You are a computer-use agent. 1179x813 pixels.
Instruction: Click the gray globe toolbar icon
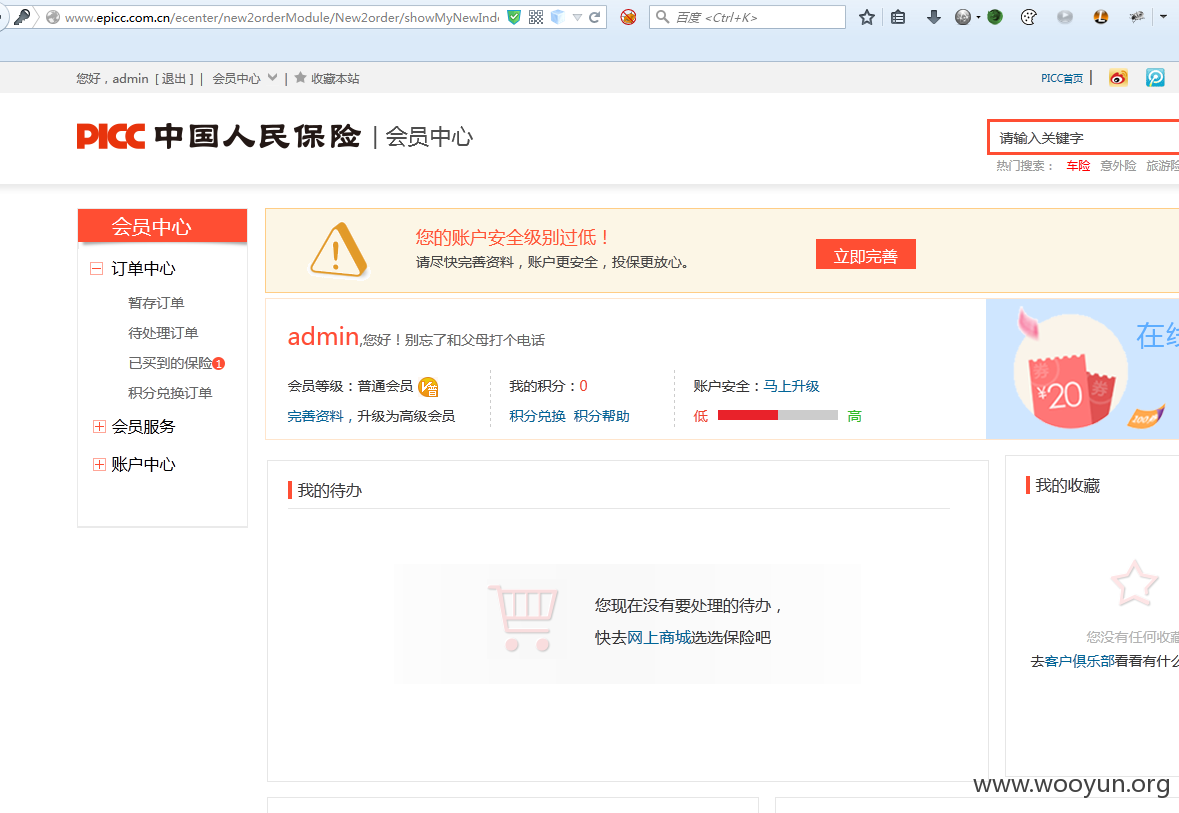pyautogui.click(x=962, y=17)
